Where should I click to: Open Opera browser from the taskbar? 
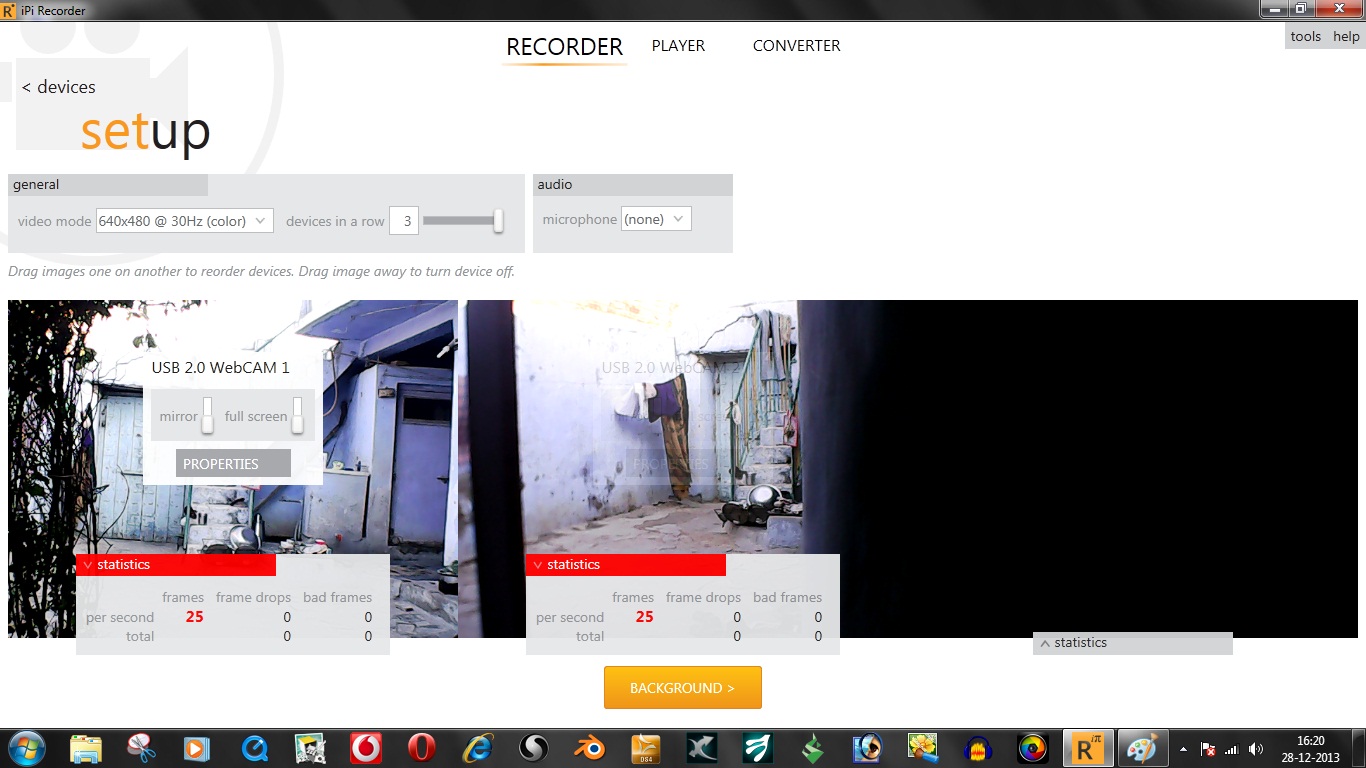[422, 748]
